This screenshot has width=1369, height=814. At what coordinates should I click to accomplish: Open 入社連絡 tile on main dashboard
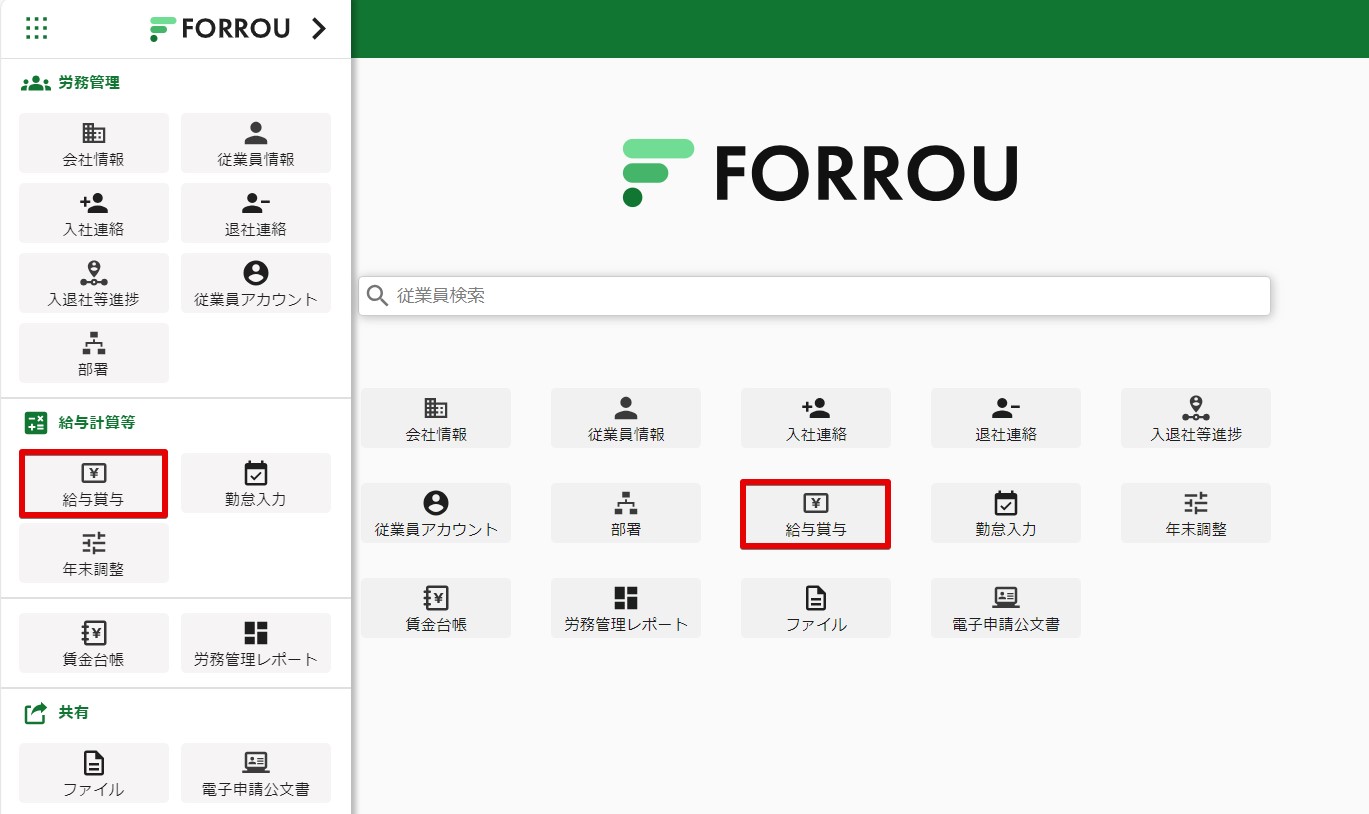coord(816,418)
